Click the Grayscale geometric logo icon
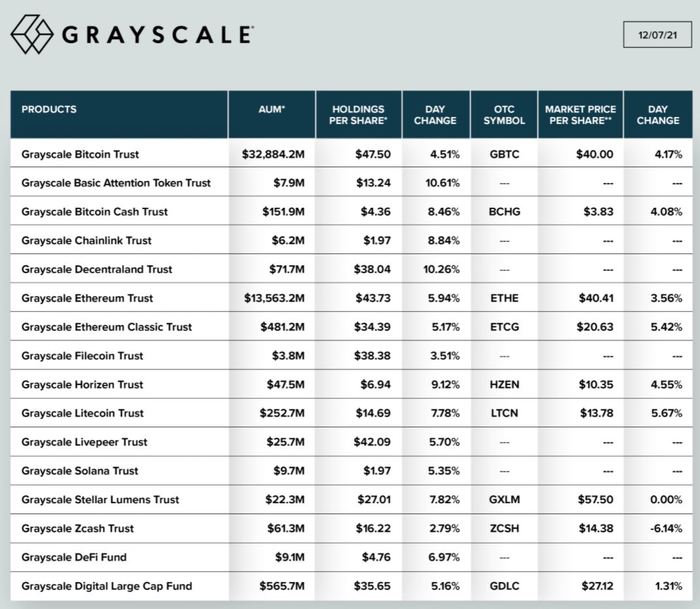This screenshot has width=700, height=609. click(x=32, y=34)
